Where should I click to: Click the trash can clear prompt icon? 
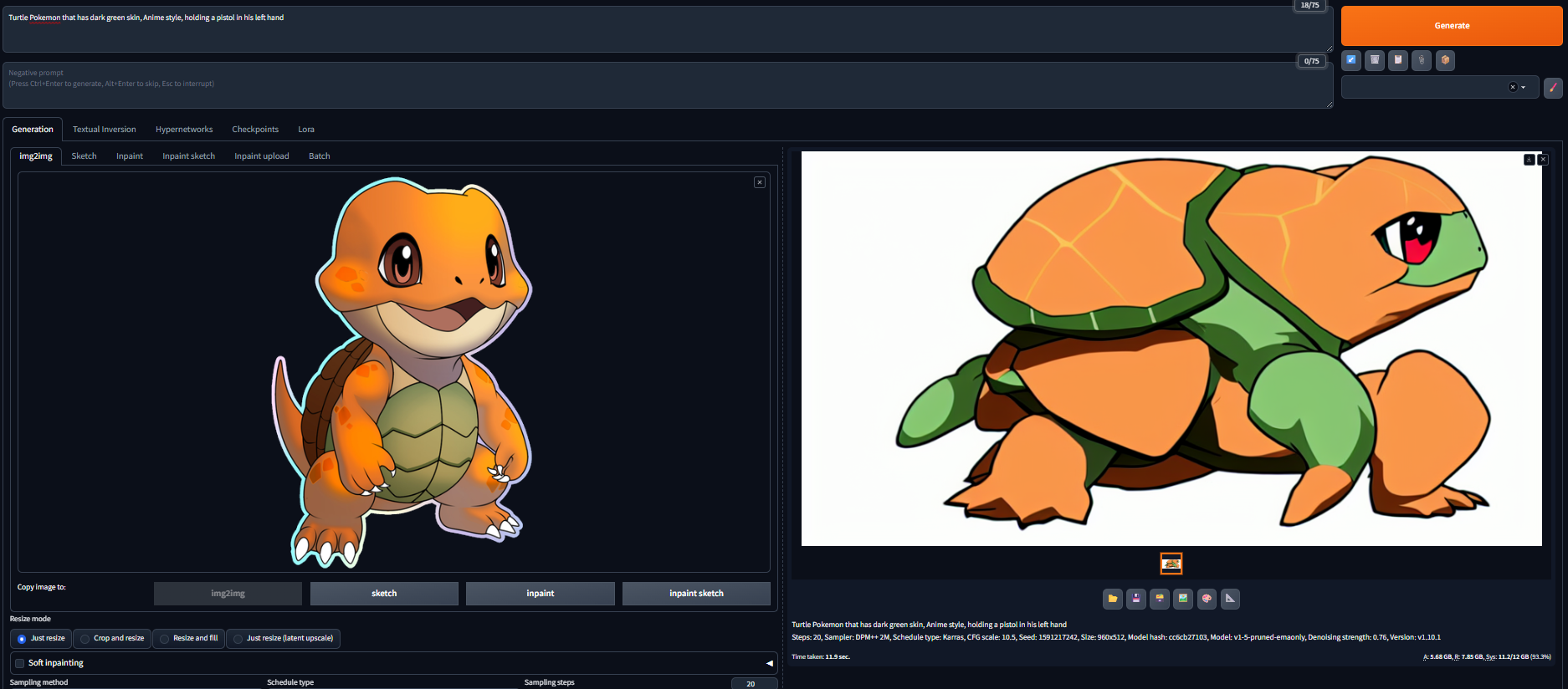point(1374,60)
